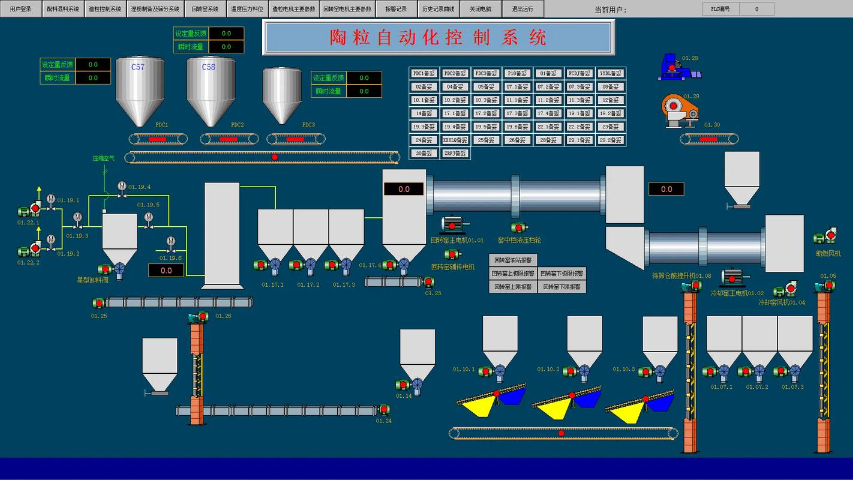Click the fan motor labeled 01.22.2
This screenshot has width=853, height=480.
point(30,250)
